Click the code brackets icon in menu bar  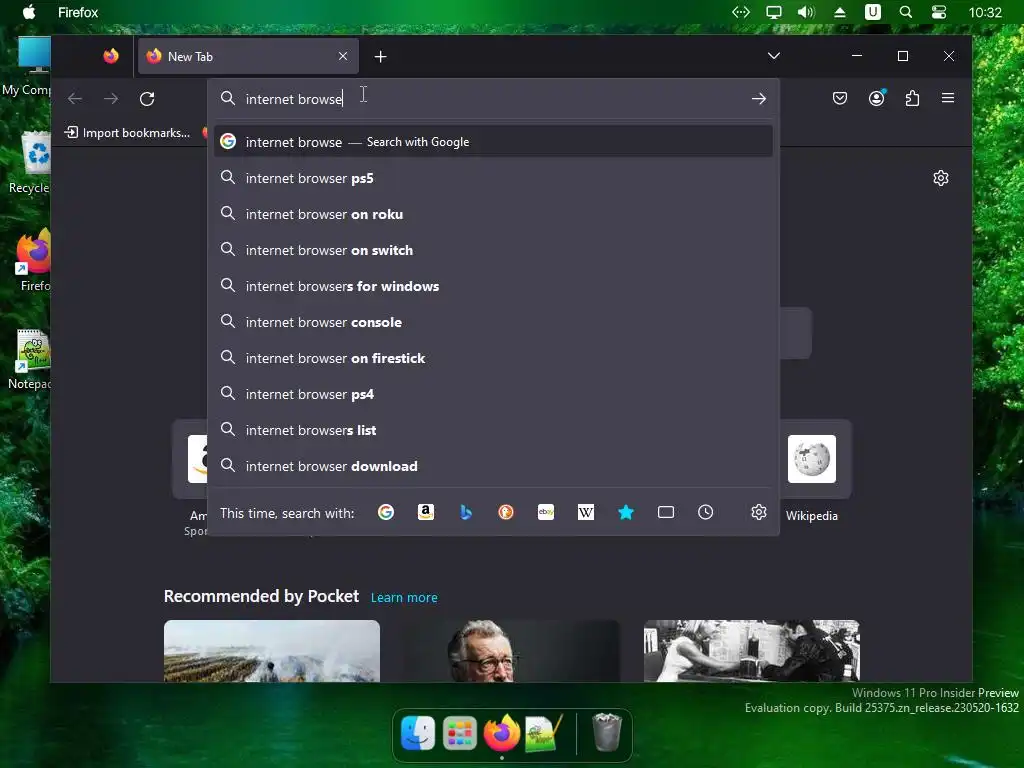pos(741,12)
